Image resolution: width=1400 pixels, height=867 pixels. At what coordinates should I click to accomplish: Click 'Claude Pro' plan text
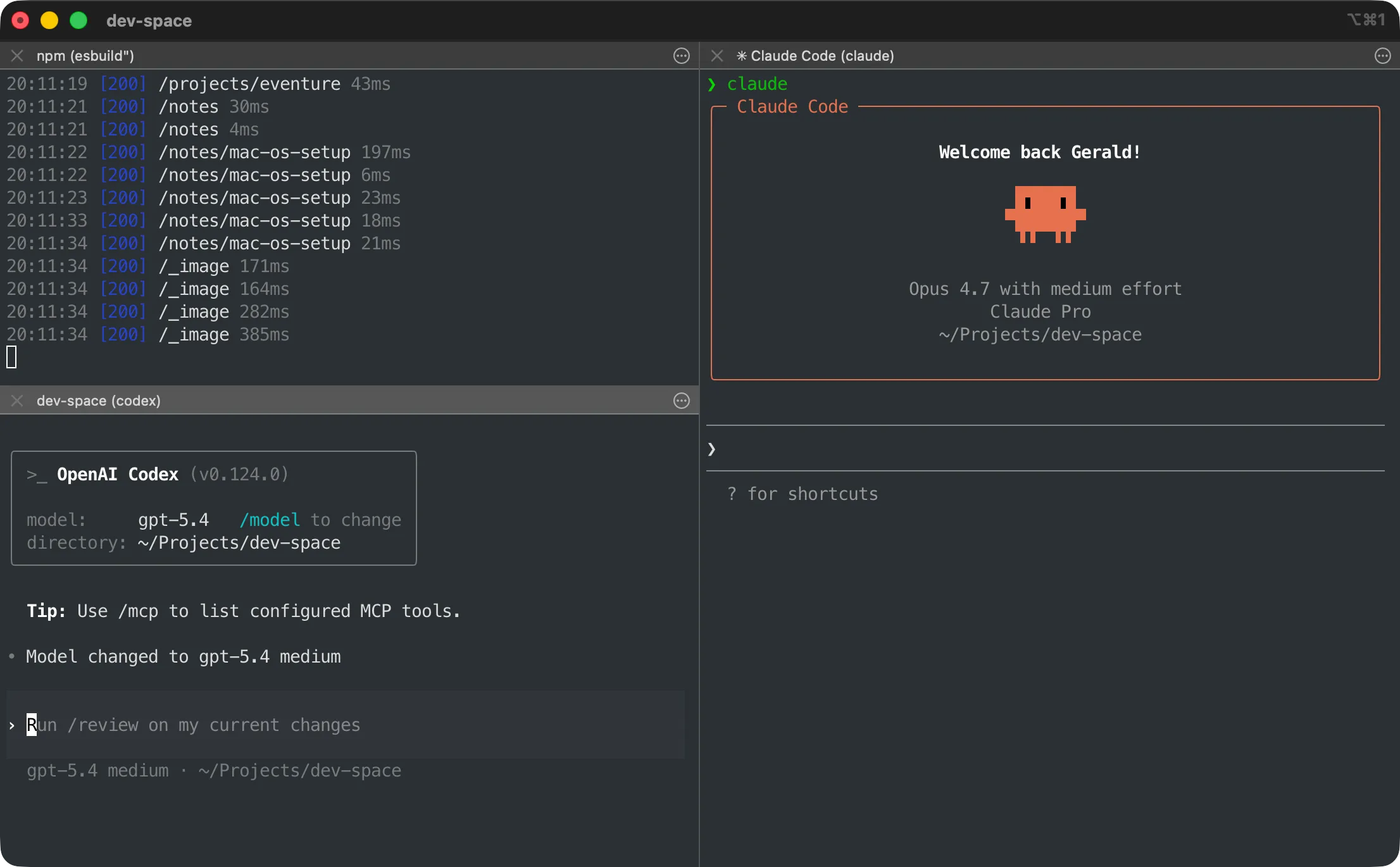click(1041, 311)
